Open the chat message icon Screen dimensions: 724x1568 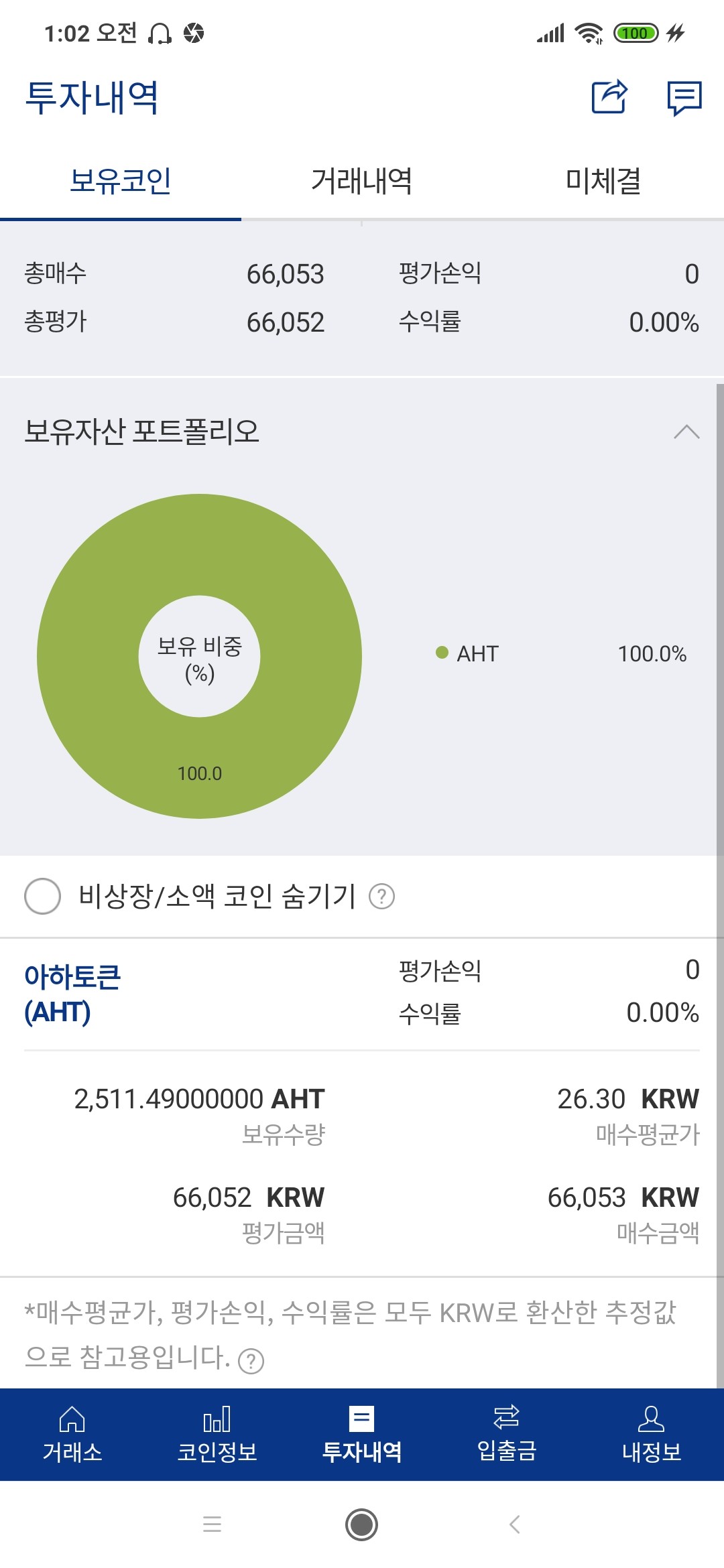point(684,98)
